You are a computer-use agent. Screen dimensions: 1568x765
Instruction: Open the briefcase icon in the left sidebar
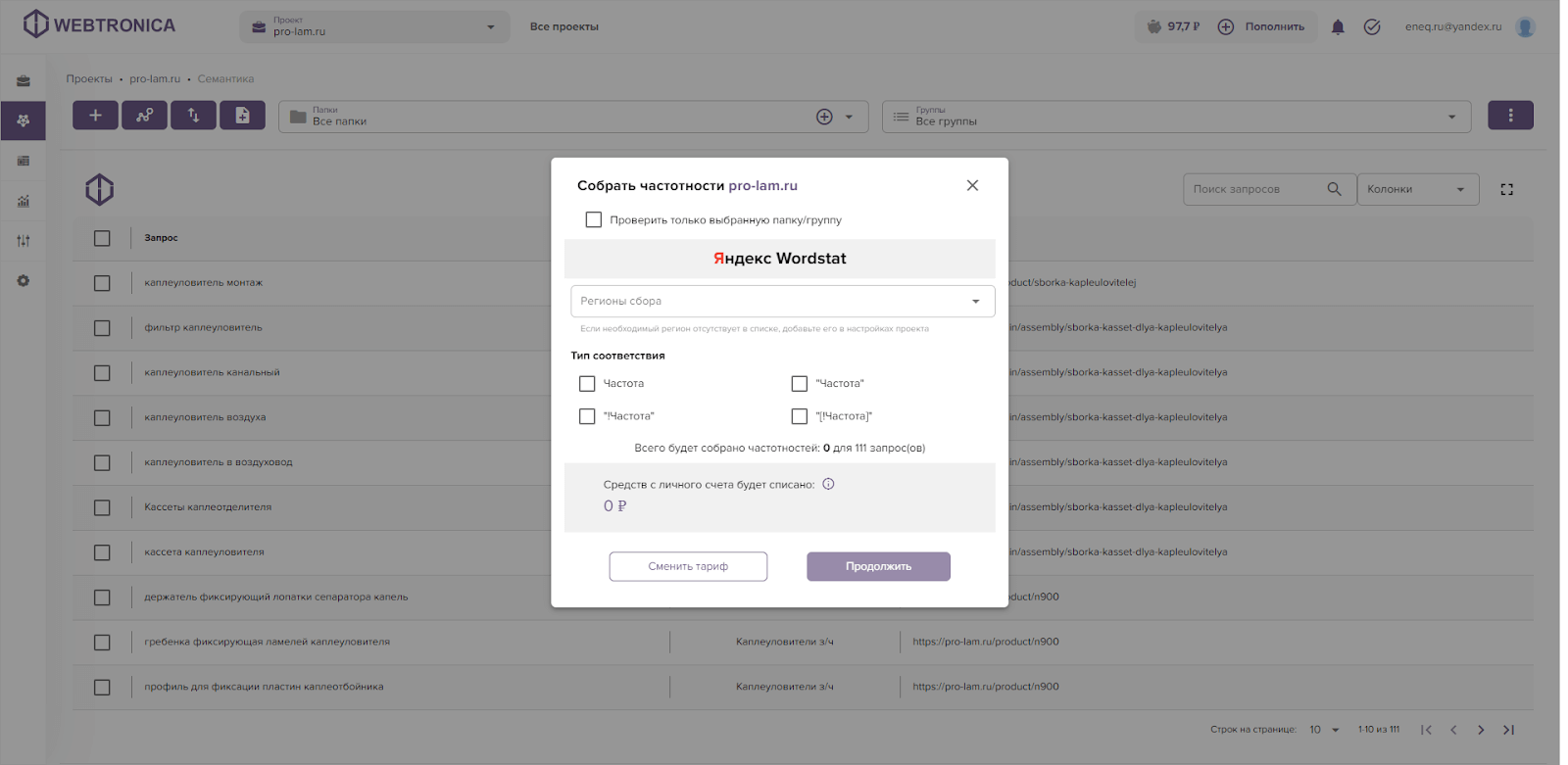click(x=24, y=81)
